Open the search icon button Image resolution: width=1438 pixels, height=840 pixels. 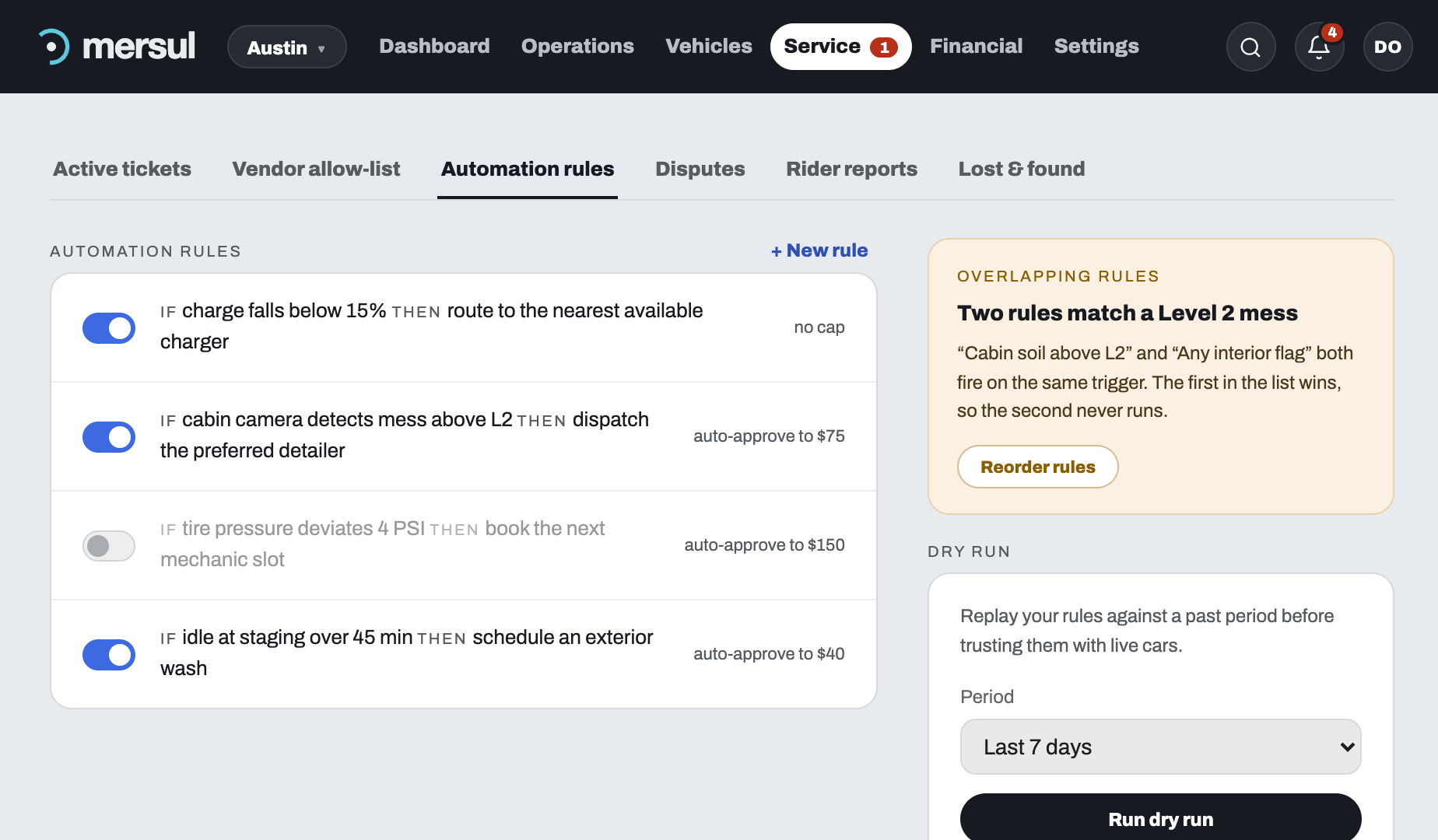(x=1250, y=47)
